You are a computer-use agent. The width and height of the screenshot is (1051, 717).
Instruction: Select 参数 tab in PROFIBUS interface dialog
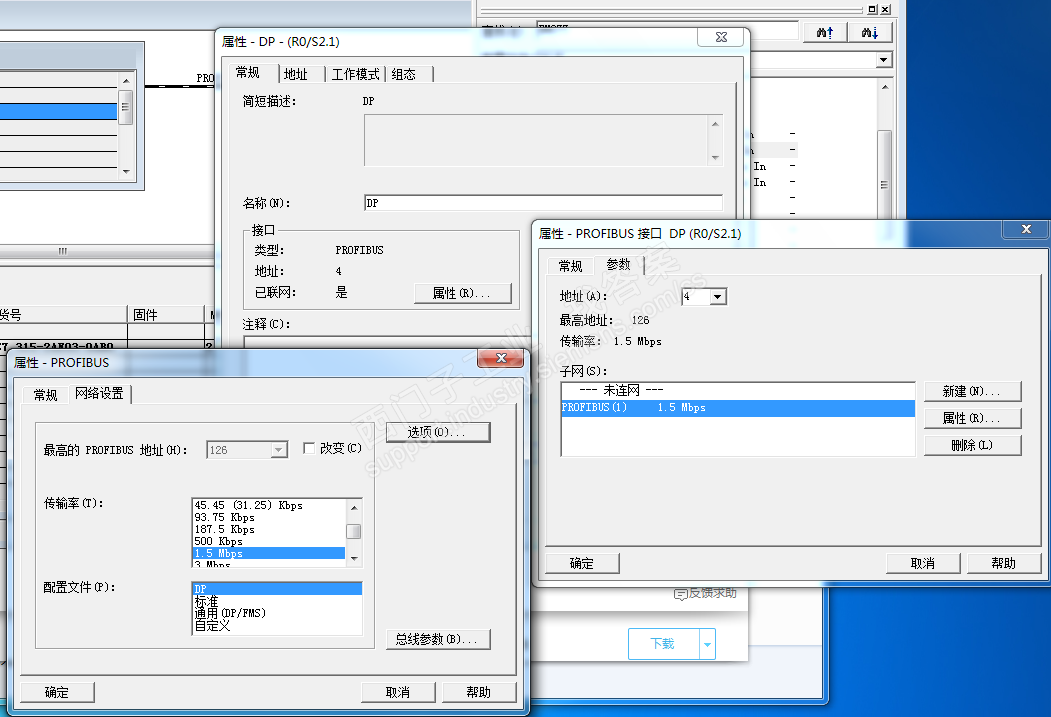619,265
